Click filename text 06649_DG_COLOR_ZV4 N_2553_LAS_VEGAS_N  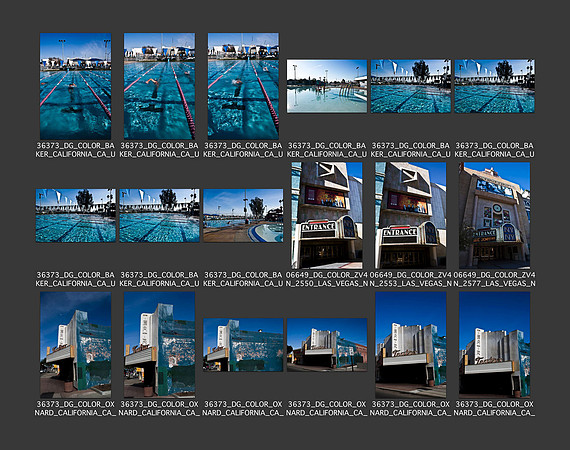[411, 279]
